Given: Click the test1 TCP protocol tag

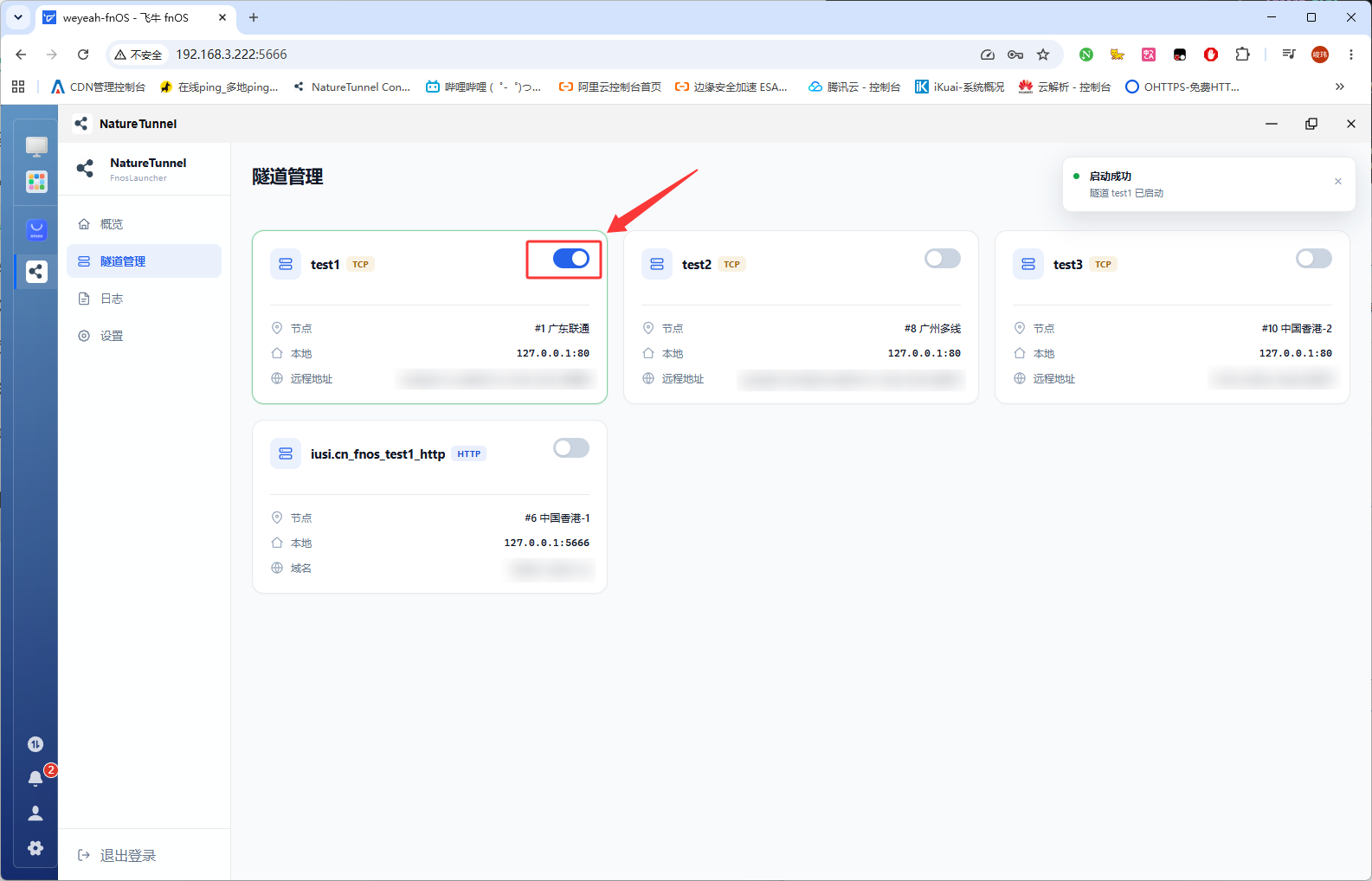Looking at the screenshot, I should (x=361, y=264).
